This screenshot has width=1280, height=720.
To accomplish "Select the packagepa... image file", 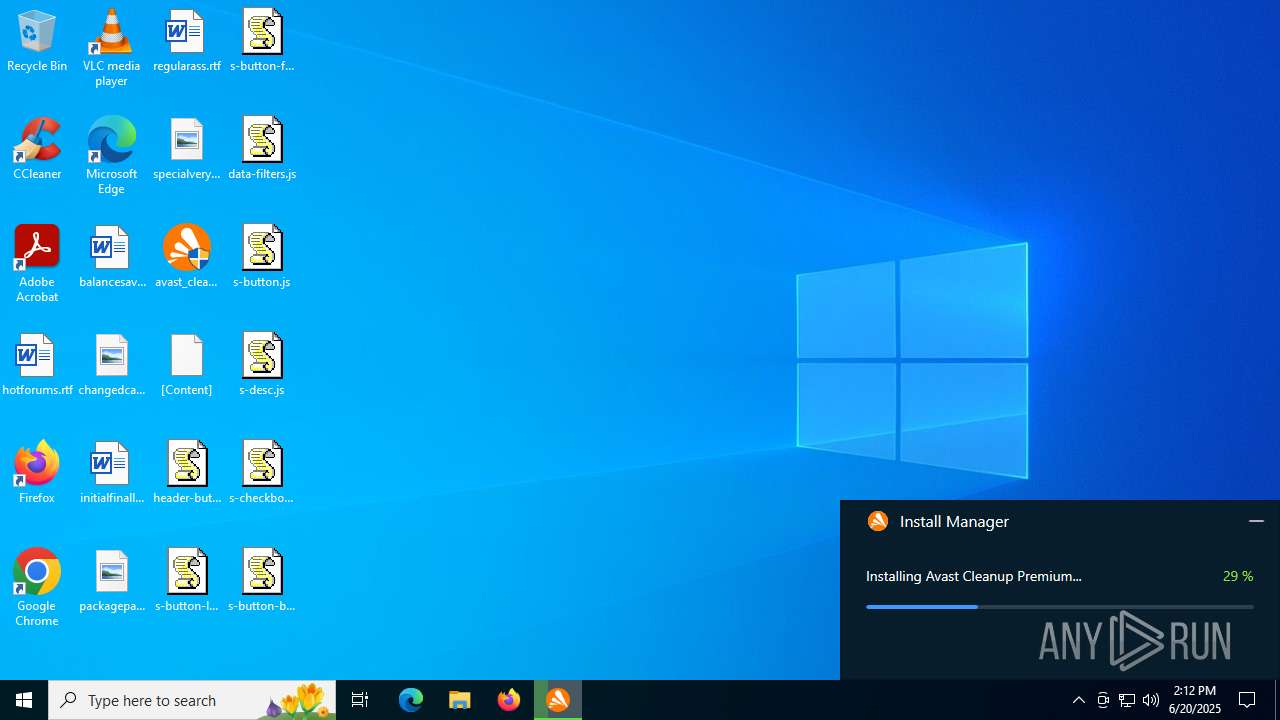I will click(111, 581).
